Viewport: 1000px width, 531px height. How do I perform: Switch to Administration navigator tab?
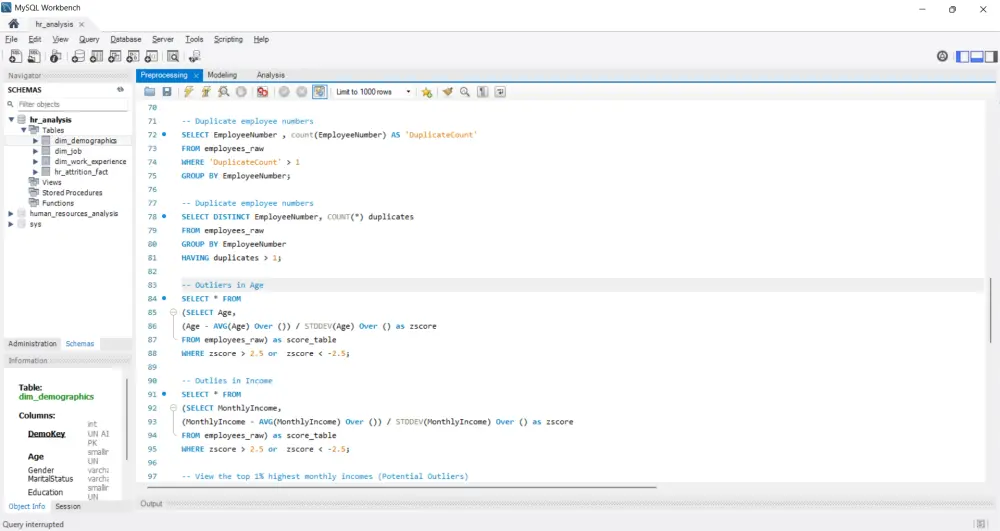[33, 344]
